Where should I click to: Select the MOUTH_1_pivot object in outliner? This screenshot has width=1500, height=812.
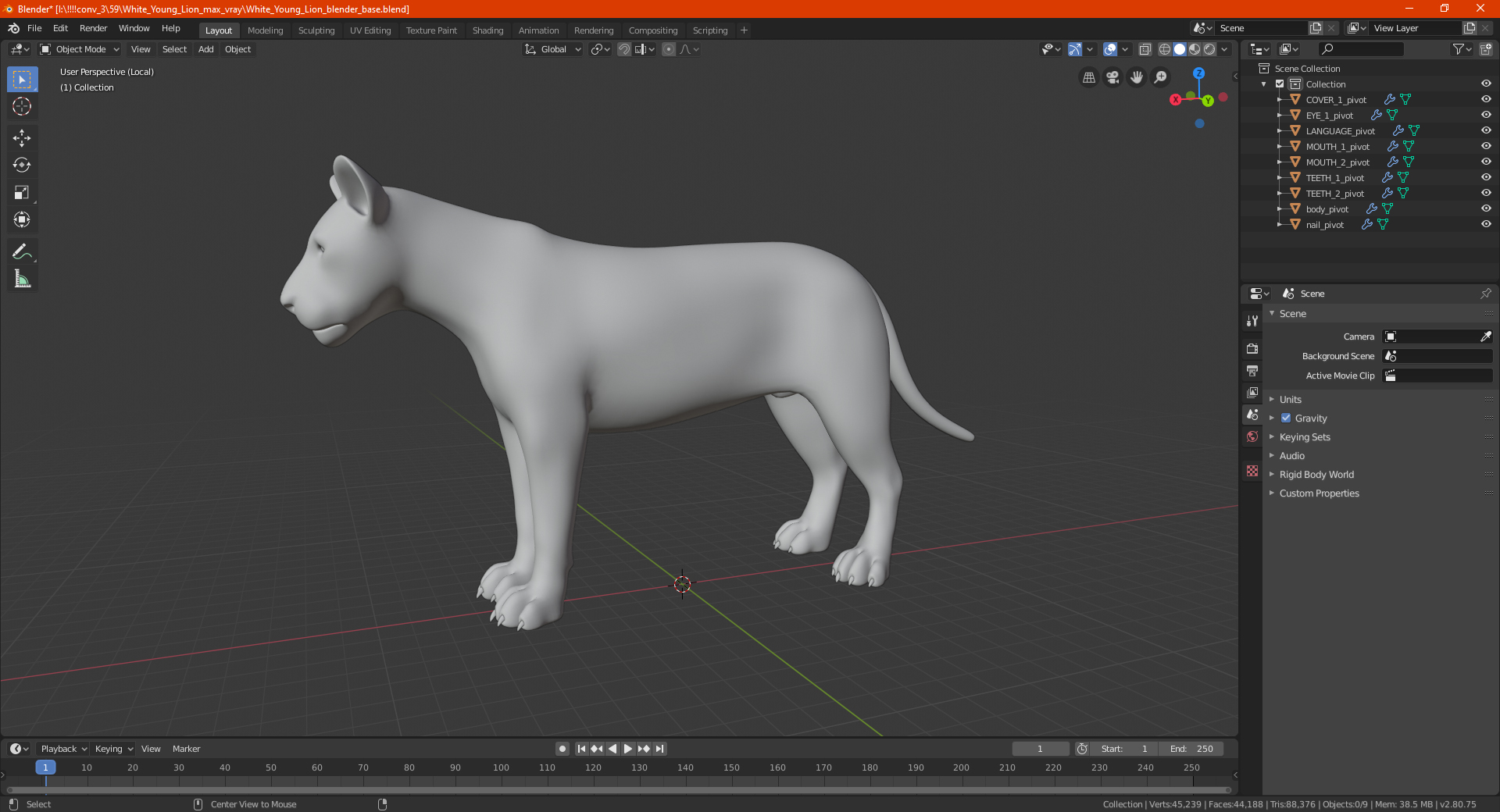pyautogui.click(x=1337, y=147)
